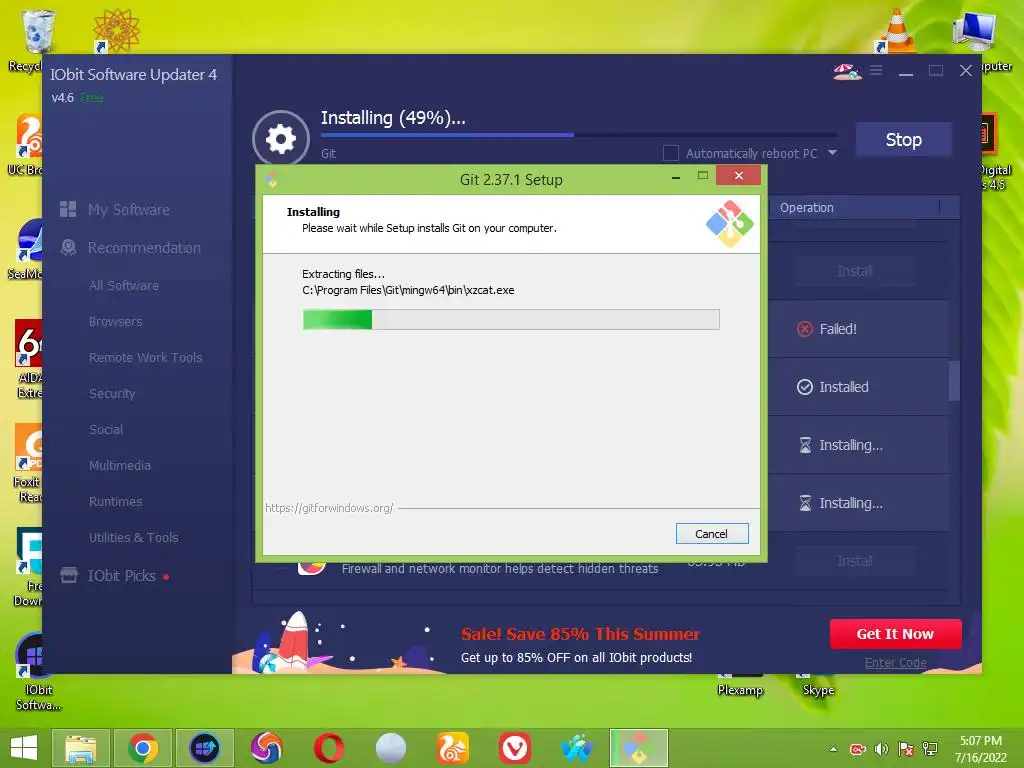
Task: Select the Social category
Action: (106, 429)
